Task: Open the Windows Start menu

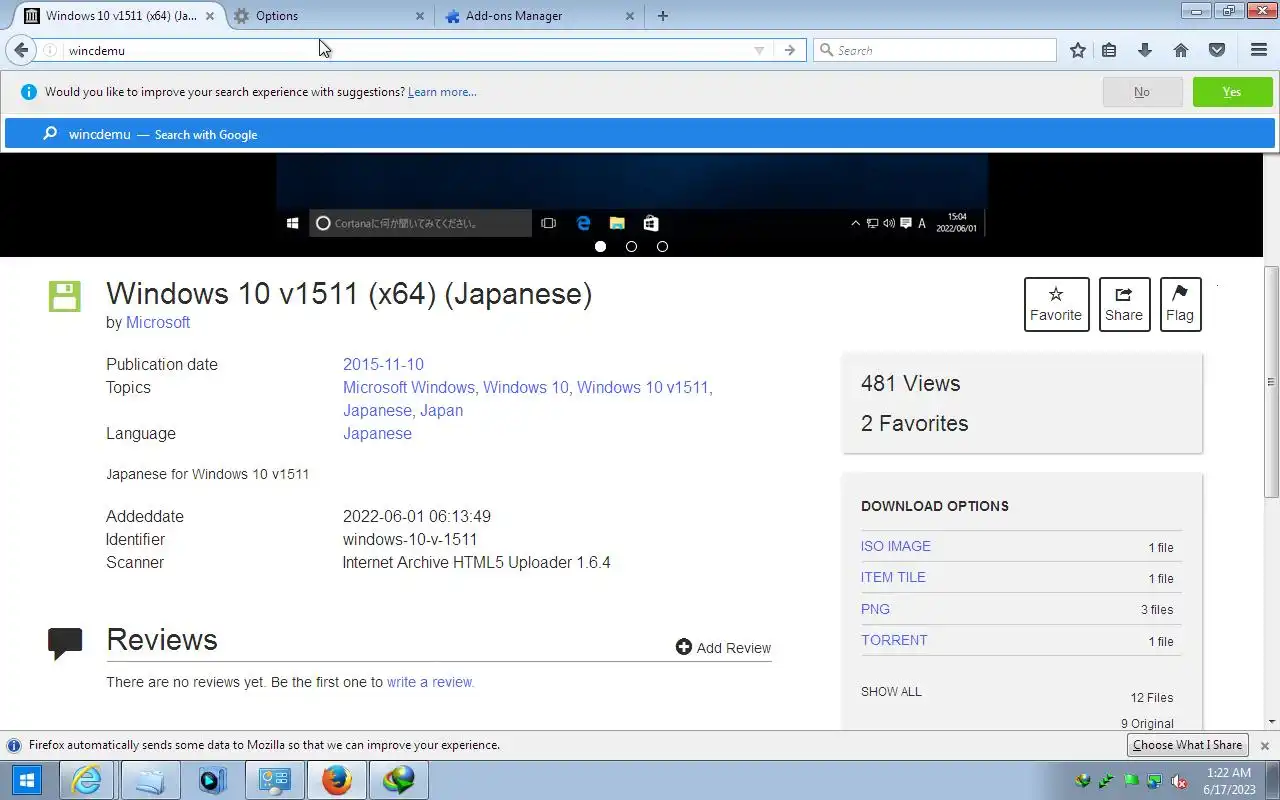Action: click(x=27, y=780)
